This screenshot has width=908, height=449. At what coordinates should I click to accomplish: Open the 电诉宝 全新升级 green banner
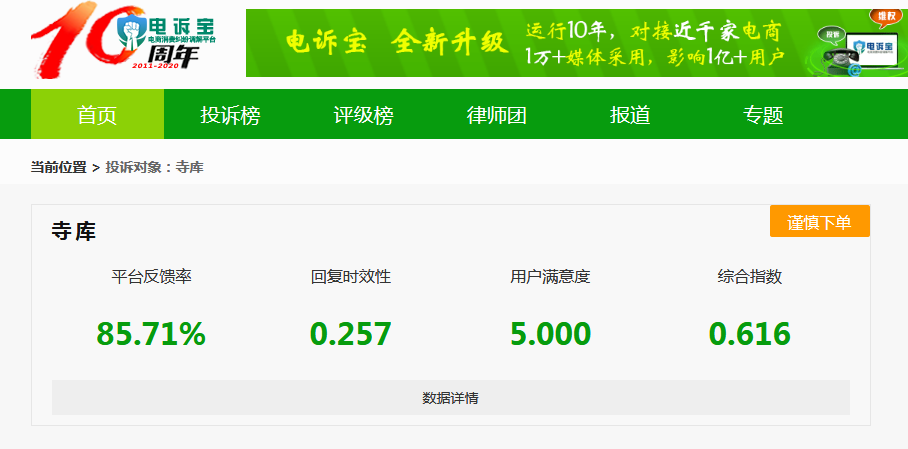[577, 43]
